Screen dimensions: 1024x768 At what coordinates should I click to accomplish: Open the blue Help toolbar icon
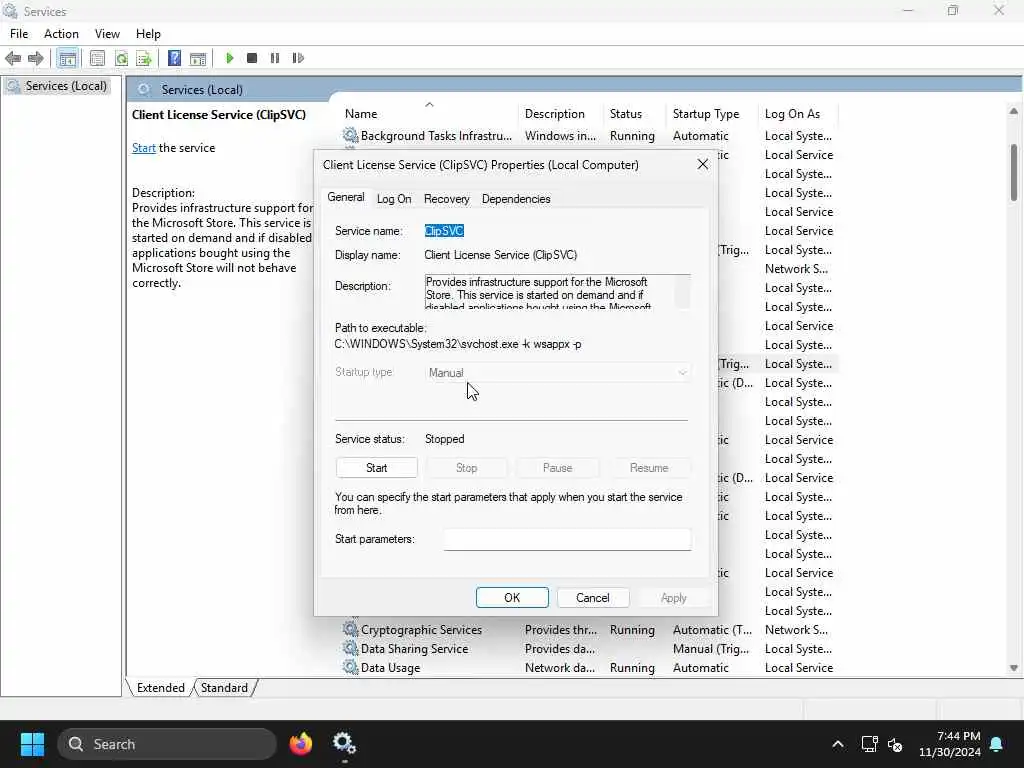(174, 58)
